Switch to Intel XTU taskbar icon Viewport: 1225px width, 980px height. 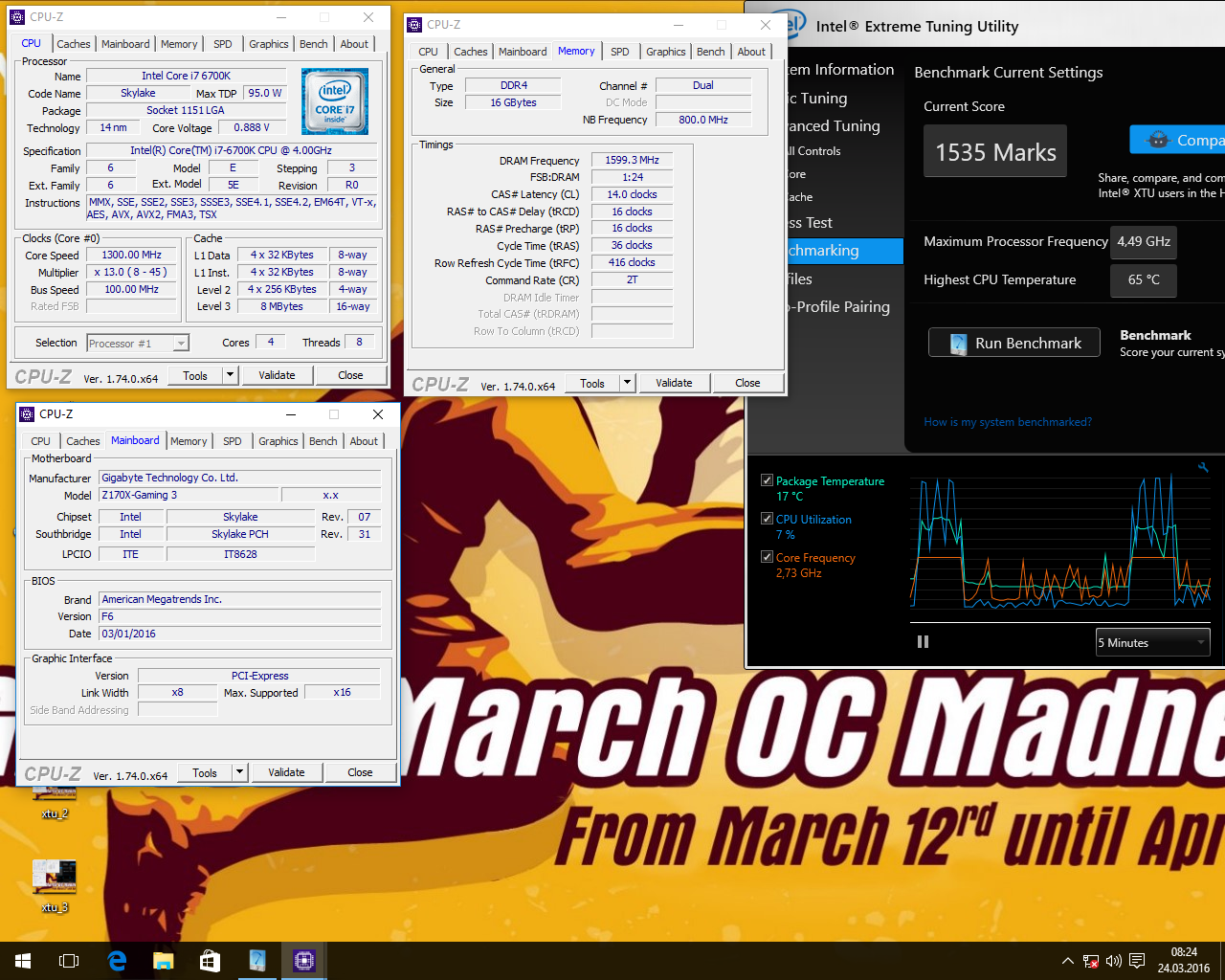tap(256, 961)
